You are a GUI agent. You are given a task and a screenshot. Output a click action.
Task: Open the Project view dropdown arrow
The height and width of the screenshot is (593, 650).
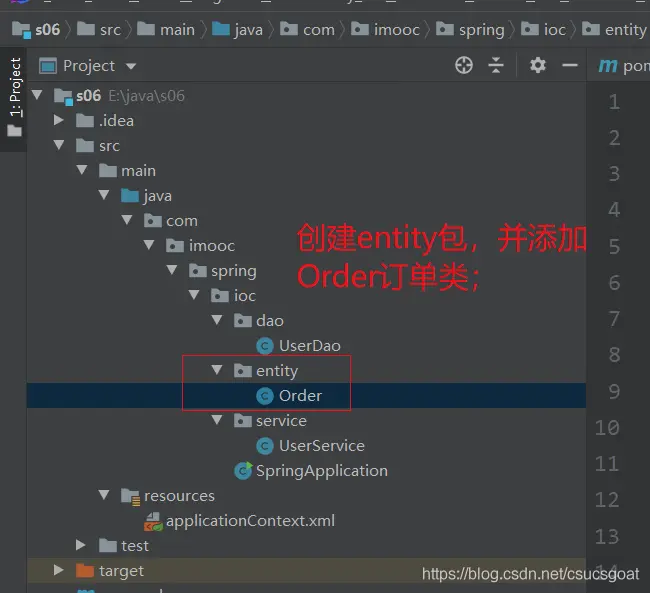tap(131, 66)
